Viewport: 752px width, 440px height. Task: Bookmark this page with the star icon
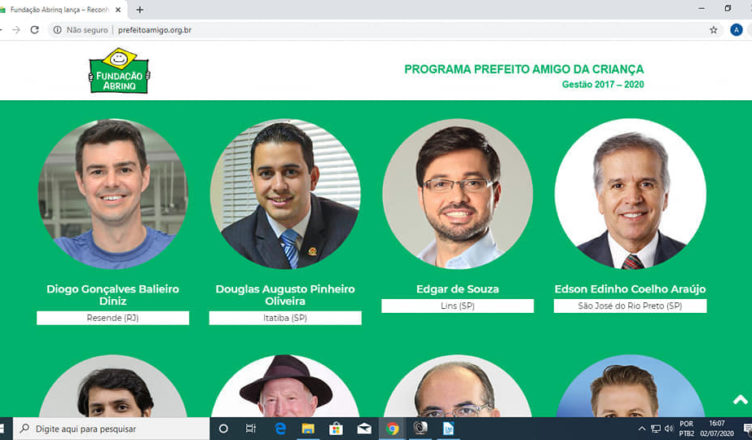(x=713, y=30)
